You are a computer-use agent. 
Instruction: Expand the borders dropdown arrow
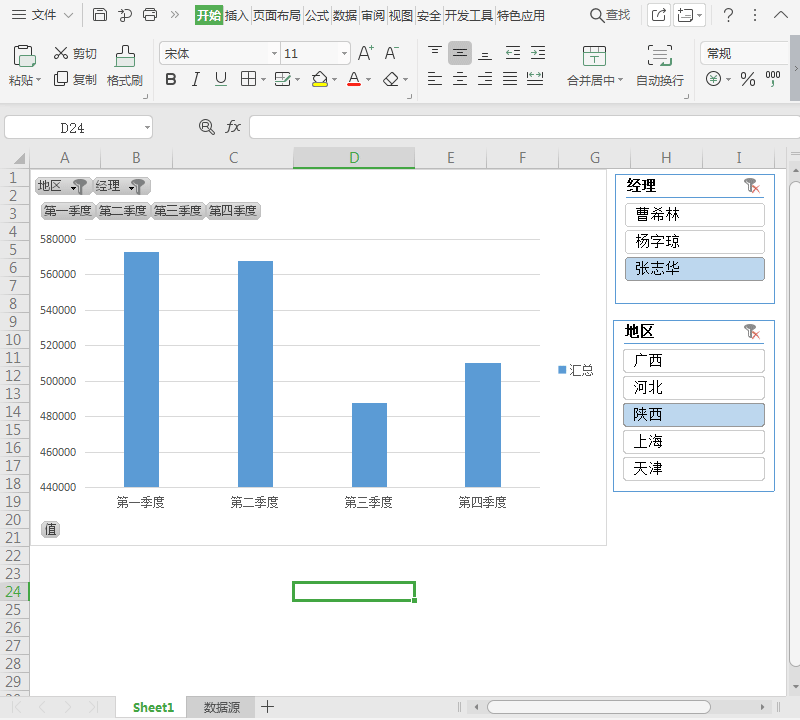(263, 80)
